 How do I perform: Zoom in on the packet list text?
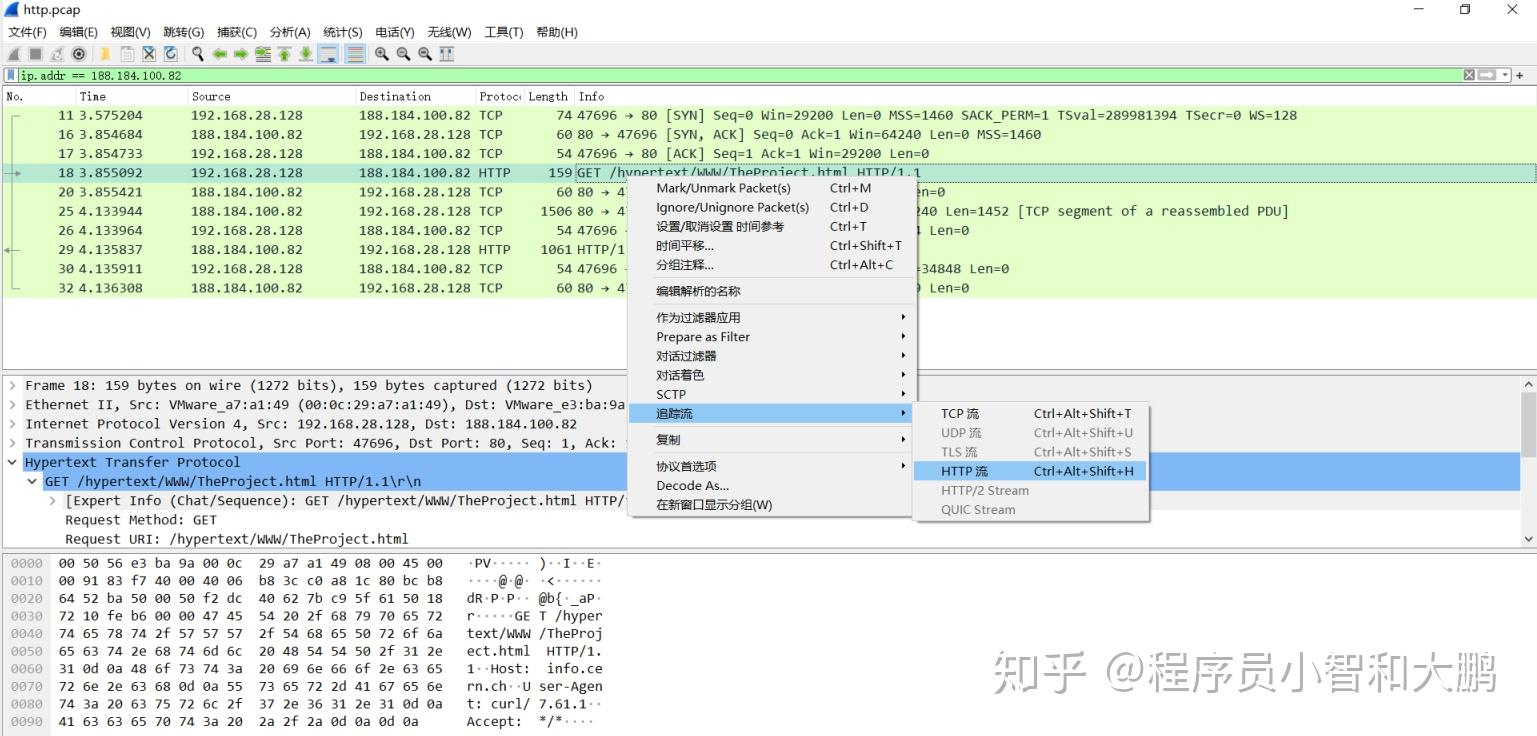pos(380,53)
